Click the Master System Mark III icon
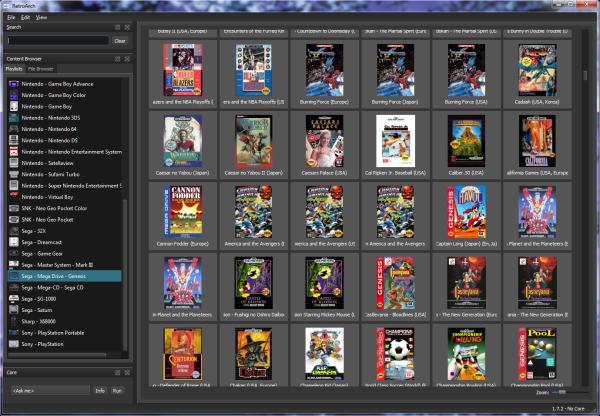Screen dimensions: 600x416 [x=14, y=265]
